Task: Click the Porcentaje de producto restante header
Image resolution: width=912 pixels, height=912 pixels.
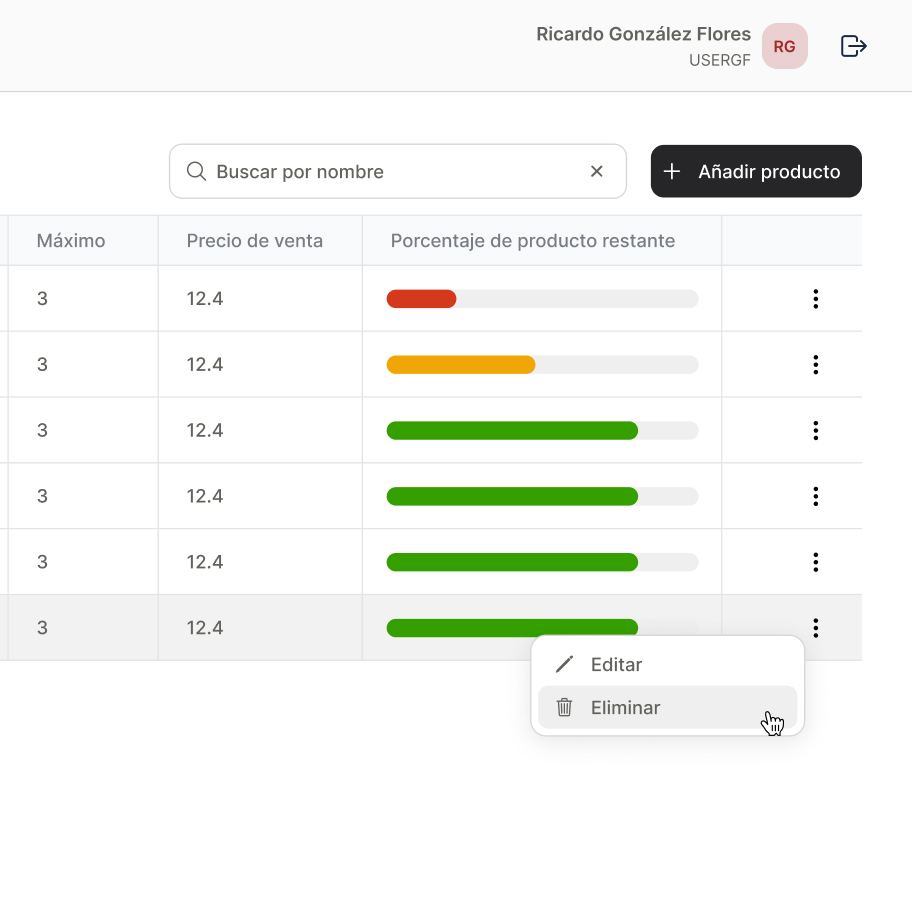Action: [x=533, y=241]
